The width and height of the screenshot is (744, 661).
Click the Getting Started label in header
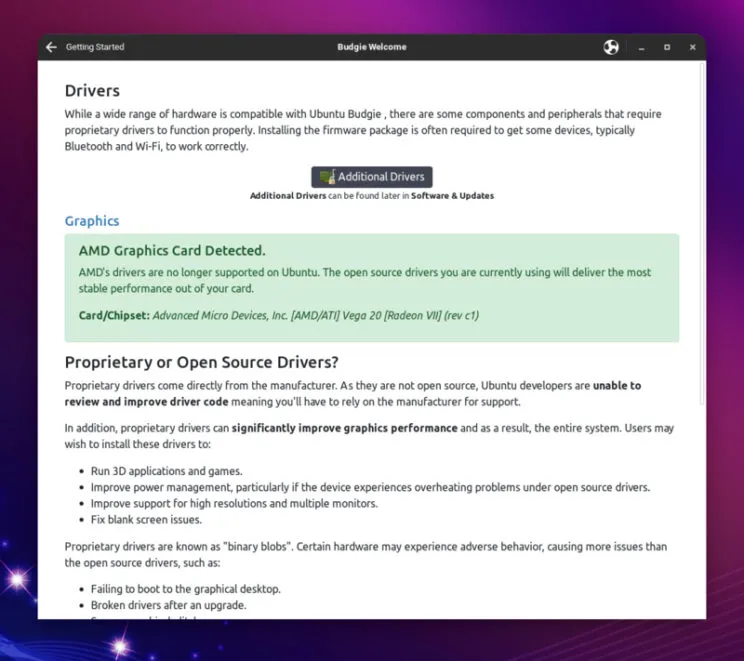coord(95,47)
